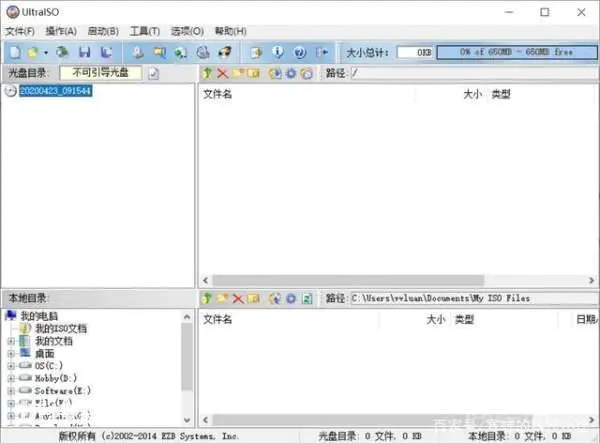600x443 pixels.
Task: Click the Exit icon on main toolbar
Action: (x=322, y=52)
